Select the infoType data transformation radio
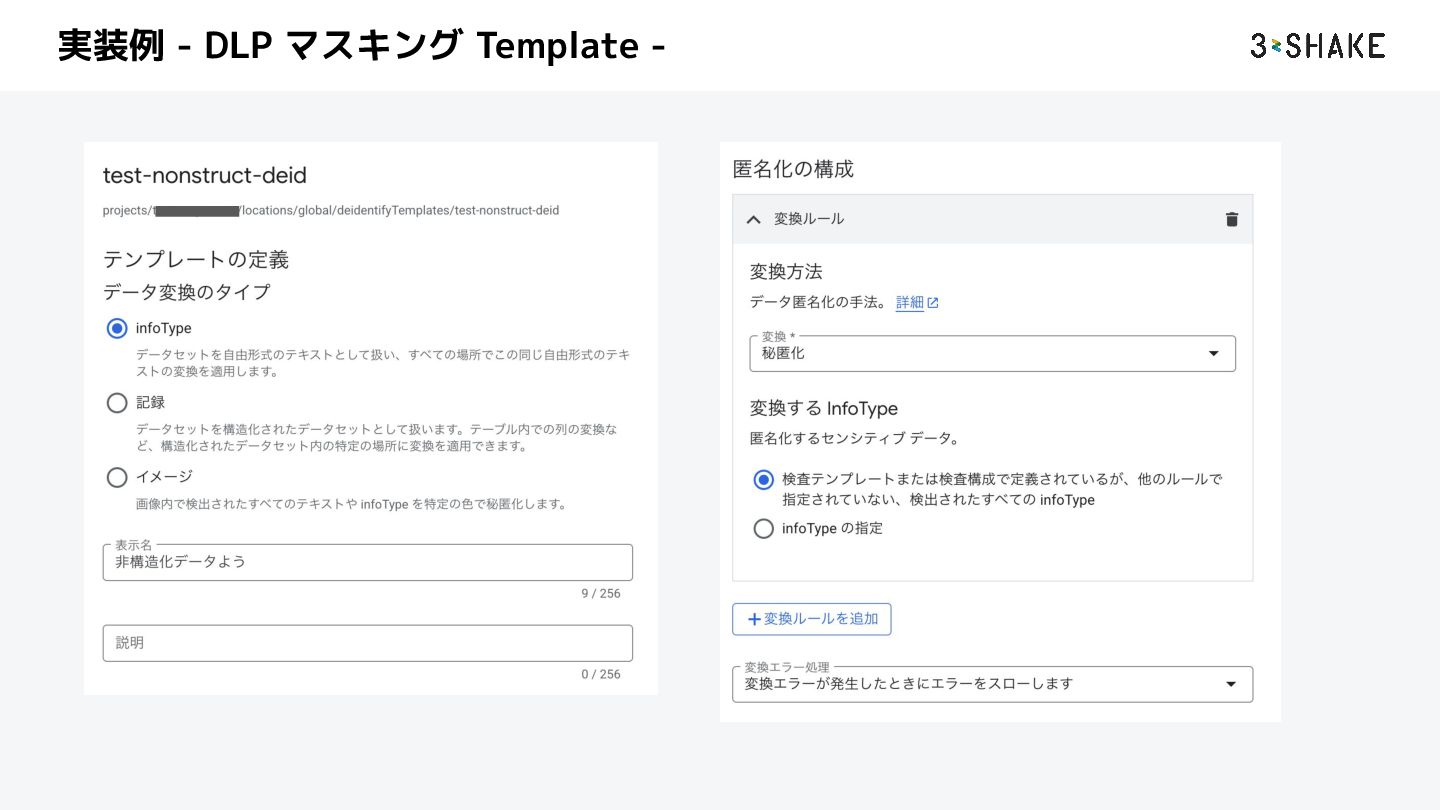 (117, 328)
